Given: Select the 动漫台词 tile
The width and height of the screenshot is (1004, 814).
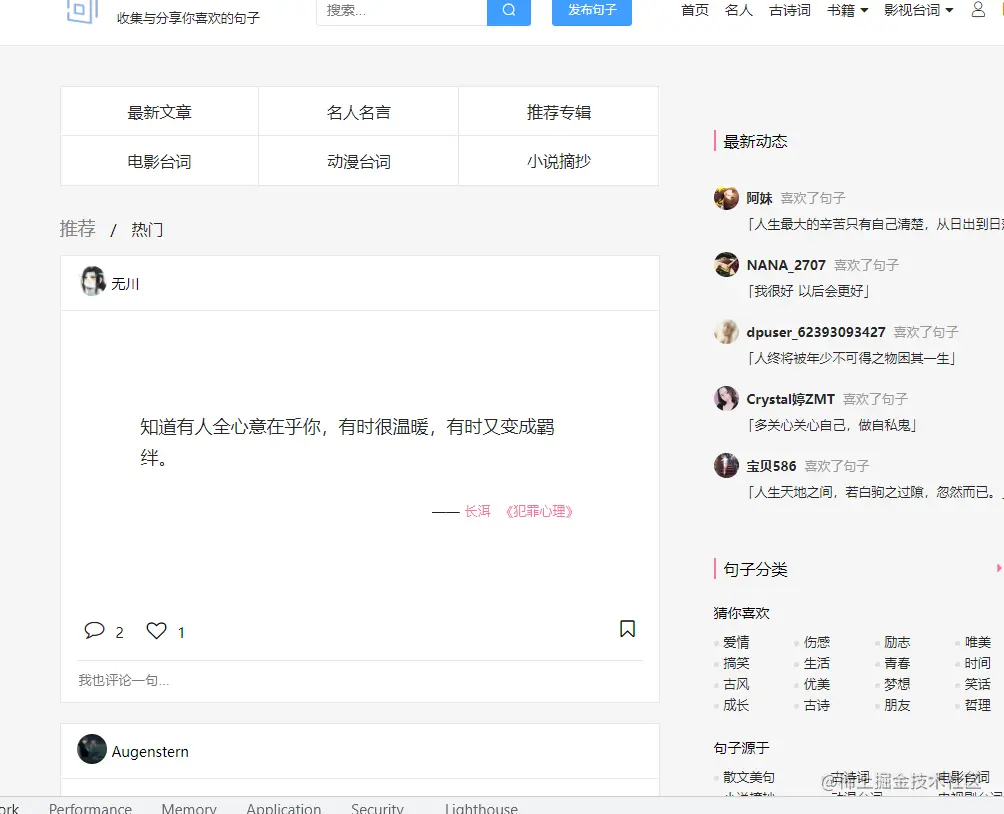Looking at the screenshot, I should coord(359,161).
